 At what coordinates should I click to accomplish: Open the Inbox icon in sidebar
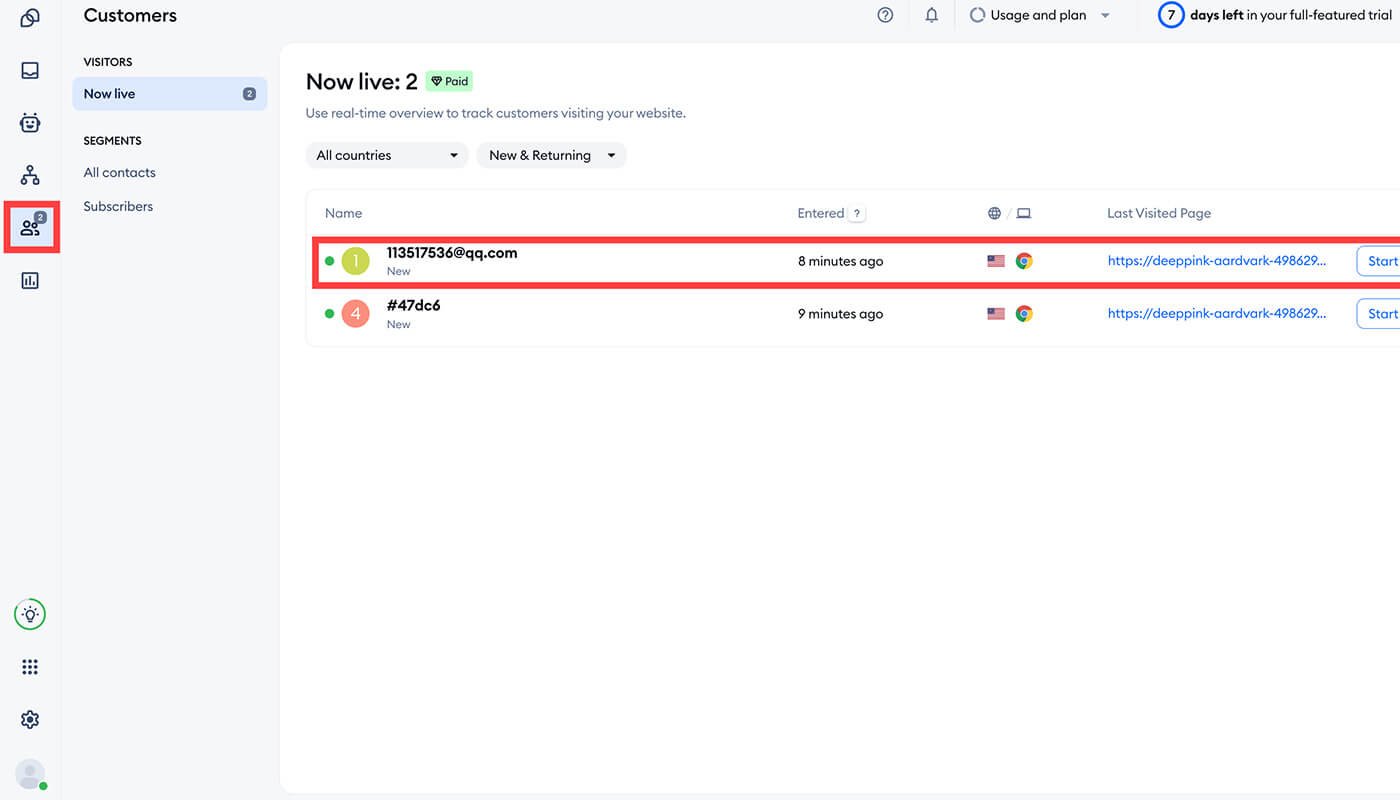(x=30, y=71)
